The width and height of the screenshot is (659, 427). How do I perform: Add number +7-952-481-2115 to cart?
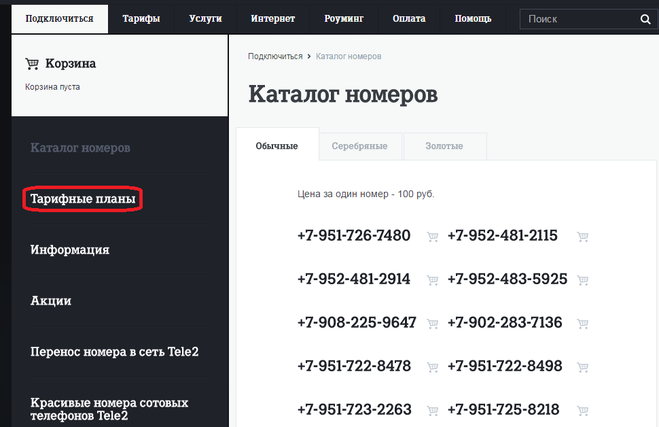tap(583, 237)
